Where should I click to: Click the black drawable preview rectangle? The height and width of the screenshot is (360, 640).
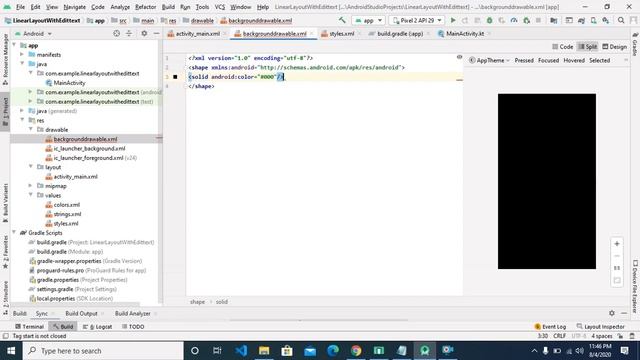[547, 181]
